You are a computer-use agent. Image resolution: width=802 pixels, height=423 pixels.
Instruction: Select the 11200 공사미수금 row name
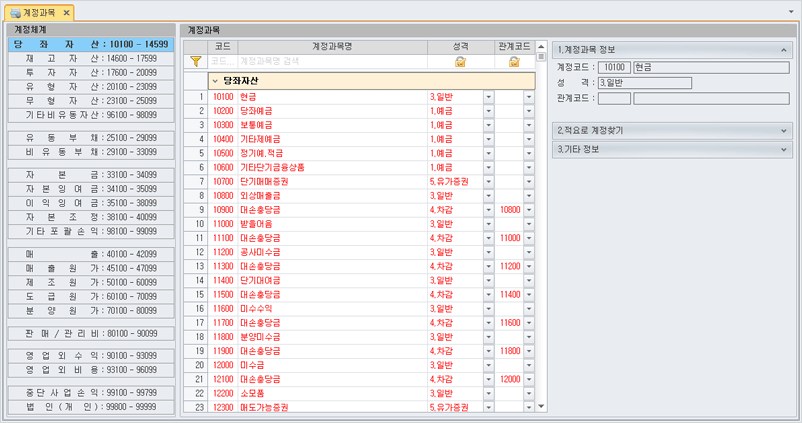point(260,252)
